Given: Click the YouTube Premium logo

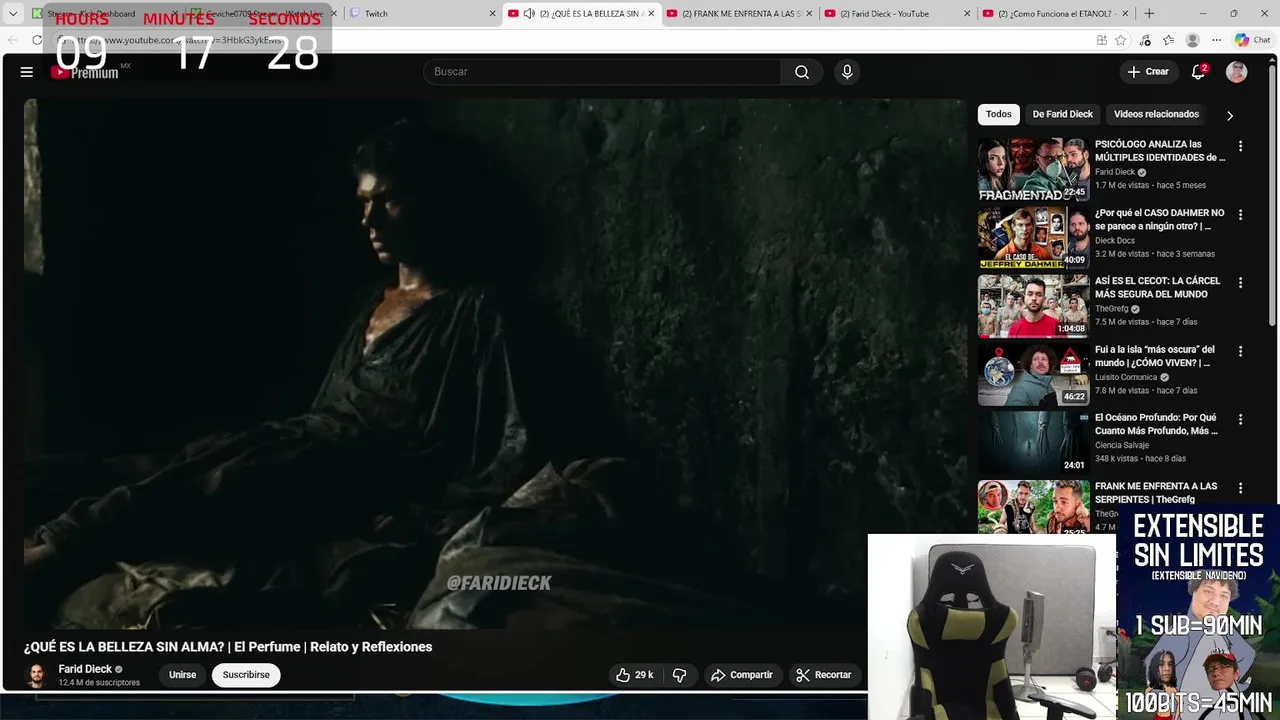Looking at the screenshot, I should pyautogui.click(x=85, y=72).
